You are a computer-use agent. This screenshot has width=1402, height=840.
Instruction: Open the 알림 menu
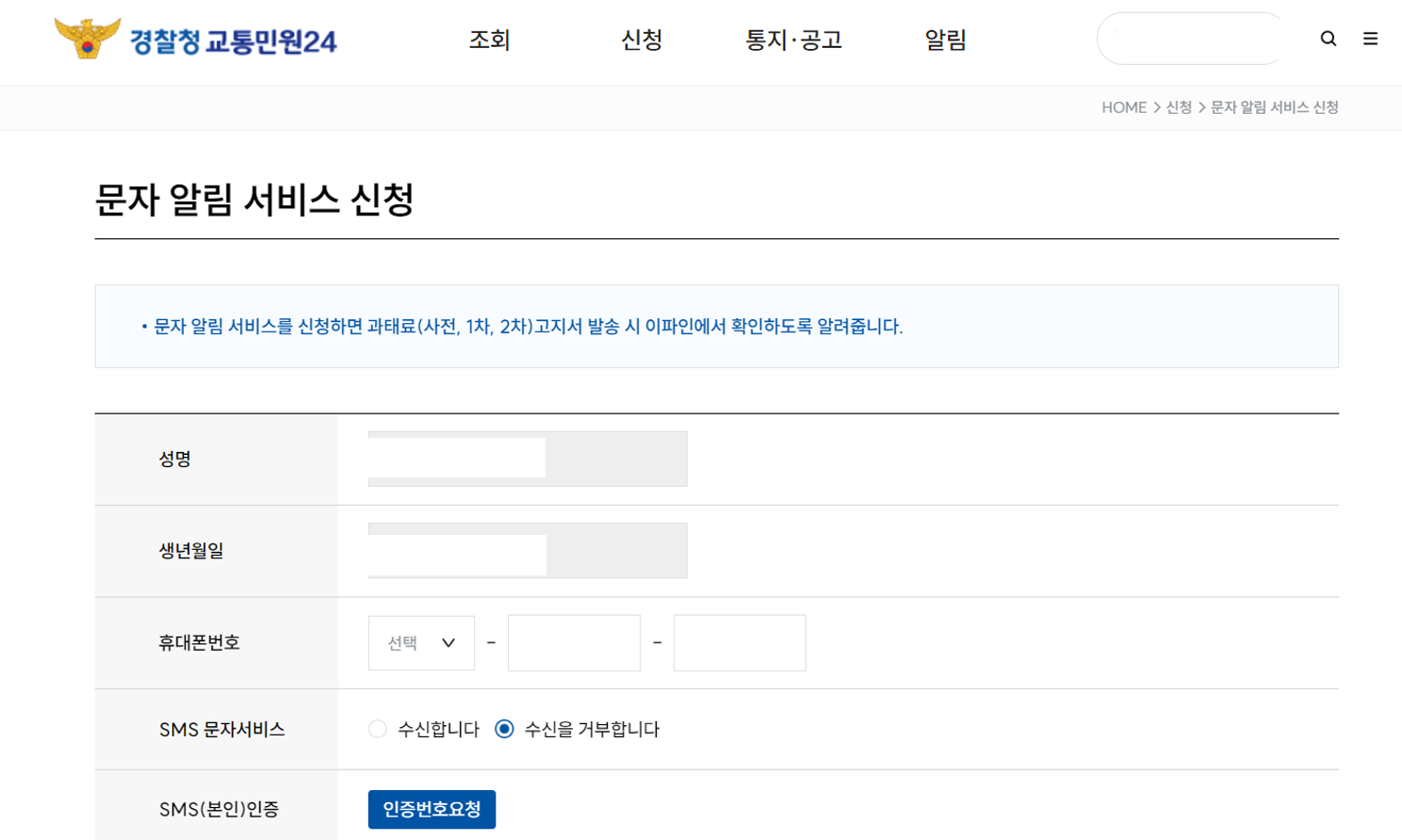[946, 40]
